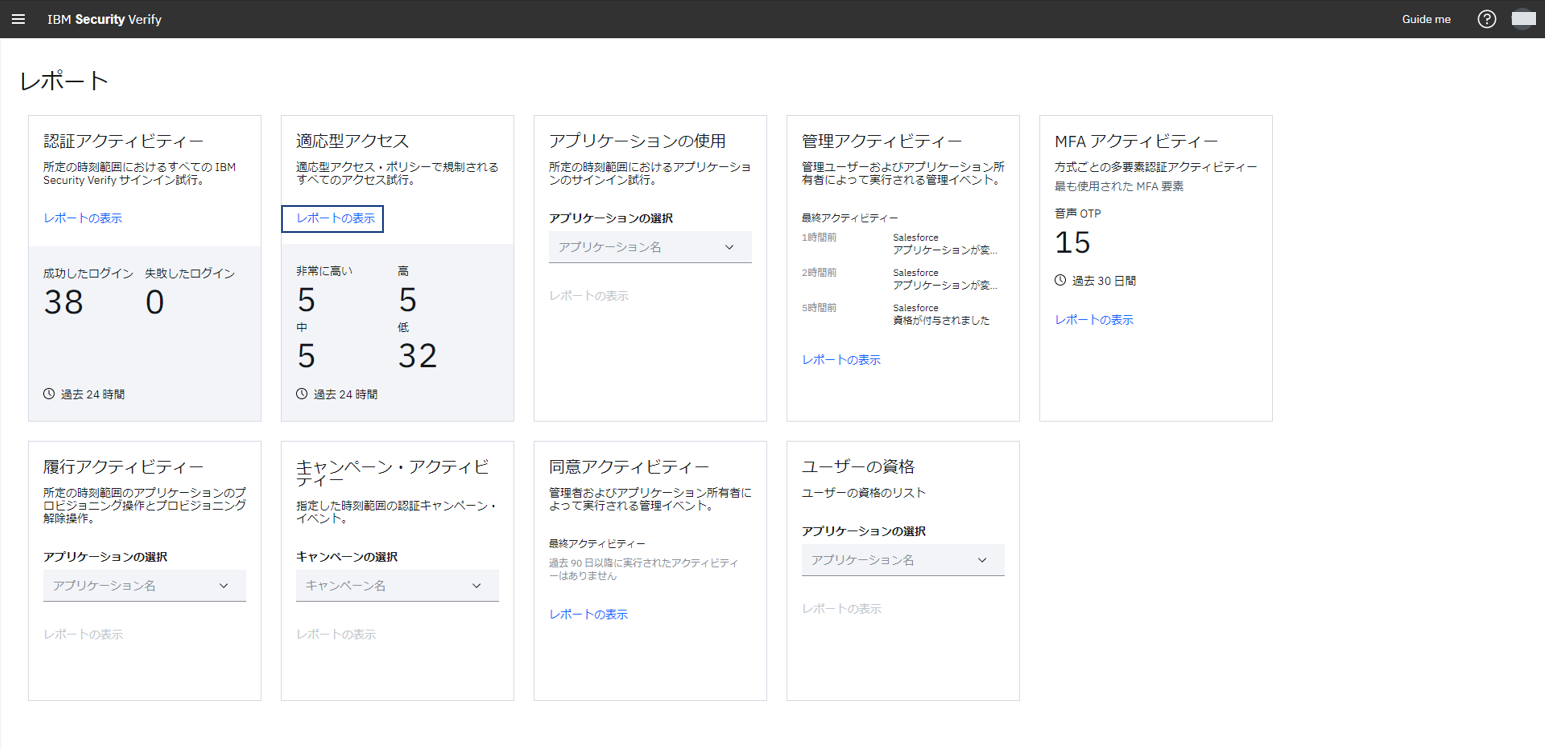Viewport: 1545px width, 749px height.
Task: Click clock icon in 認証アクティビティー card
Action: (49, 394)
